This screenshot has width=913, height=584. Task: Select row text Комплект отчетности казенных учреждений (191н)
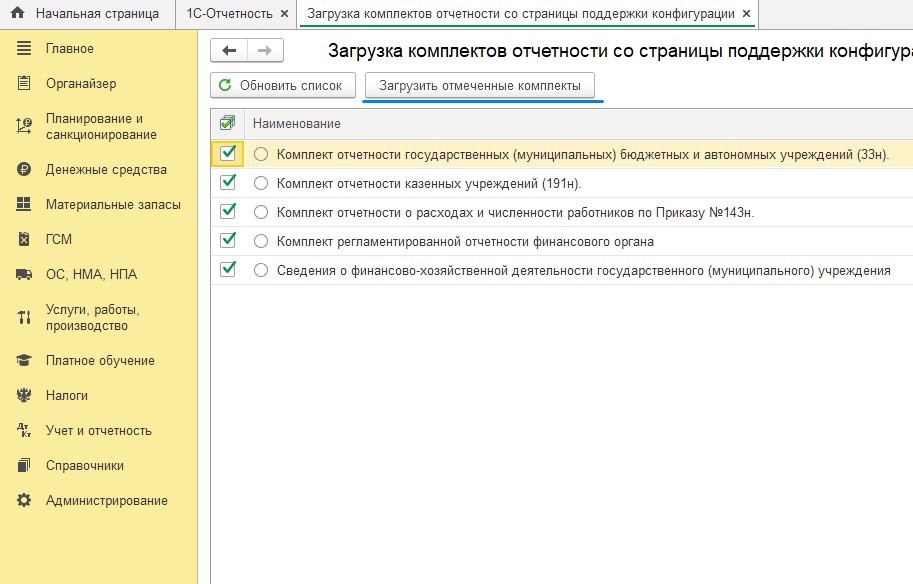429,183
